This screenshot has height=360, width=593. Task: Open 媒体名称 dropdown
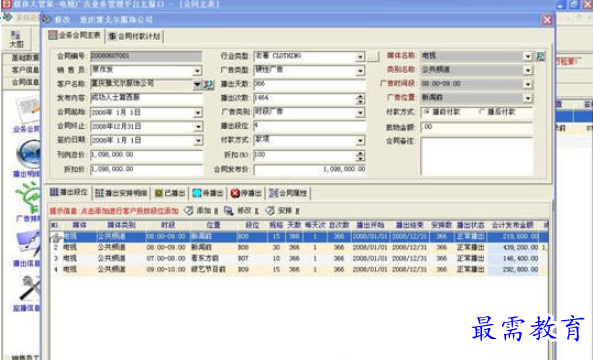point(528,56)
